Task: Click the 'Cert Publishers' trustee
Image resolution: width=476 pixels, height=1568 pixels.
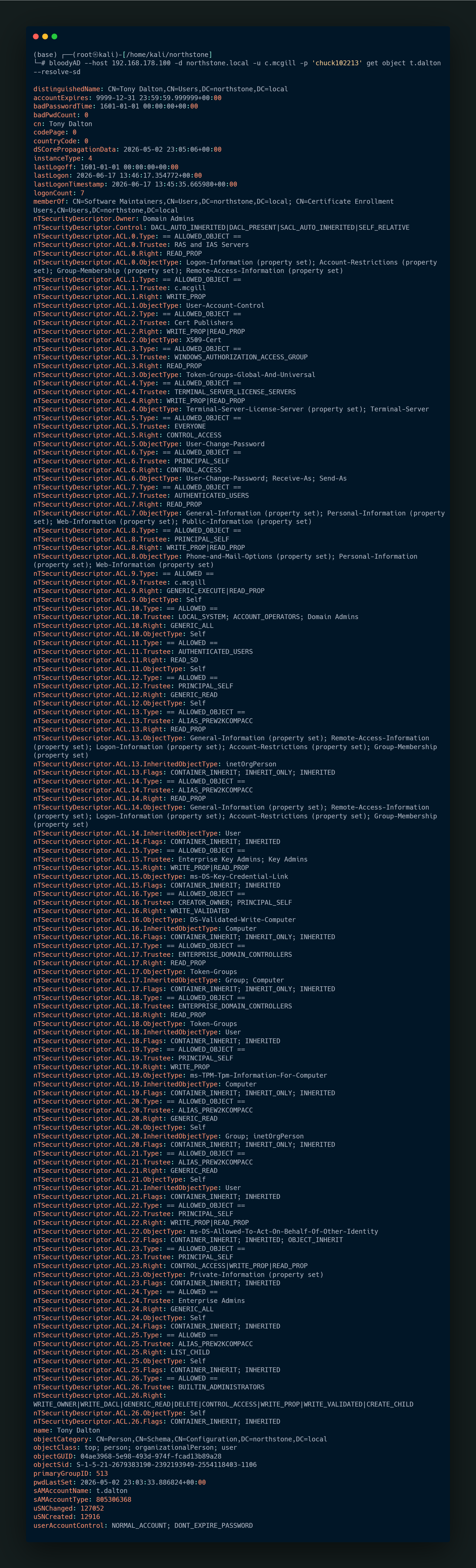Action: 204,323
